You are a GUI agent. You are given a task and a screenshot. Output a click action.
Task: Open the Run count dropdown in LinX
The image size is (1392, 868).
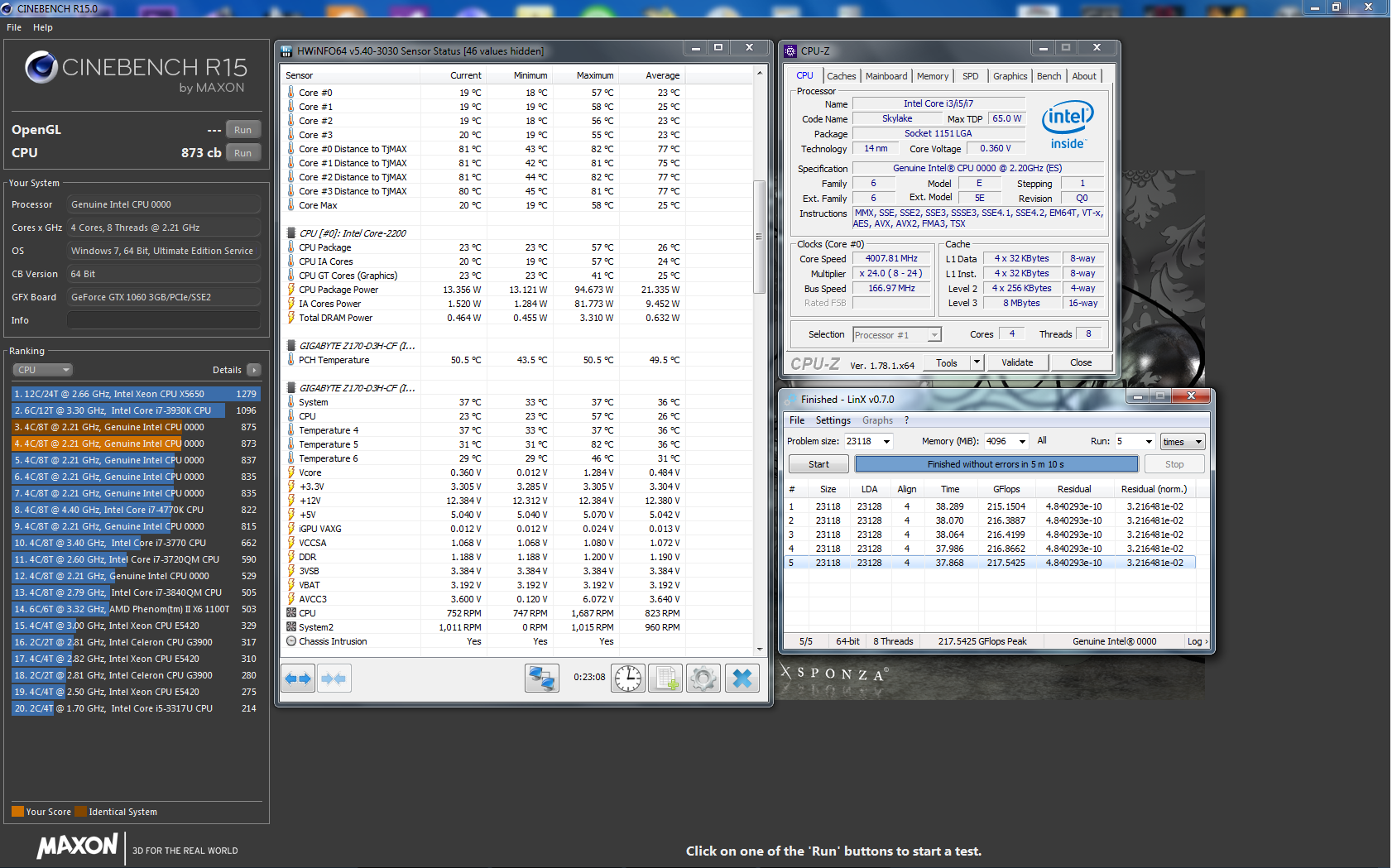coord(1148,442)
